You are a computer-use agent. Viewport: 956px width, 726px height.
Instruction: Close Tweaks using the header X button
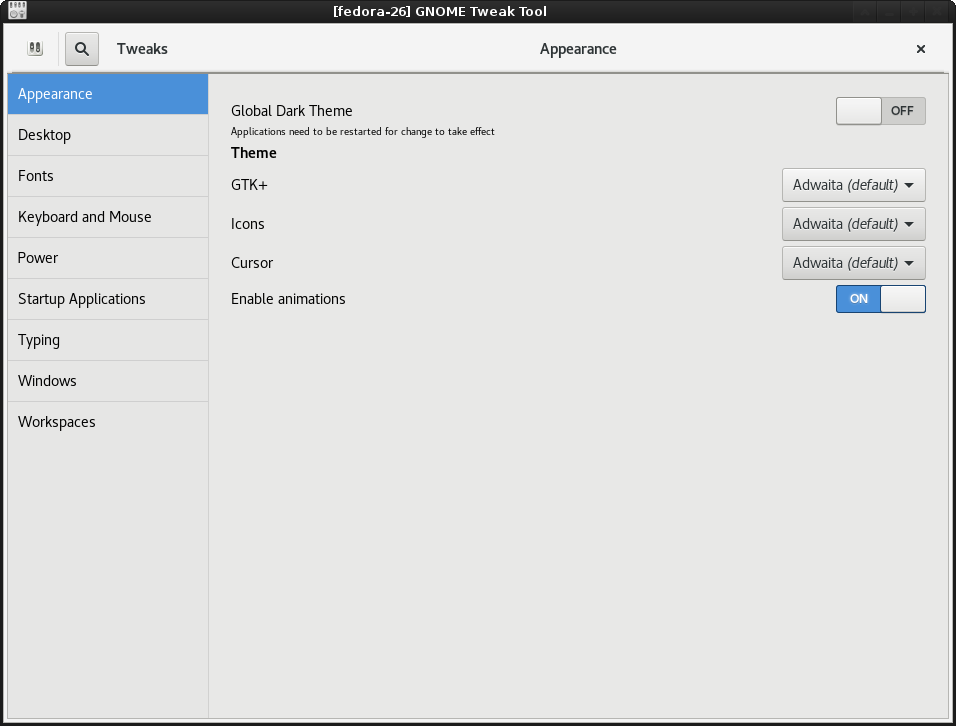coord(921,49)
